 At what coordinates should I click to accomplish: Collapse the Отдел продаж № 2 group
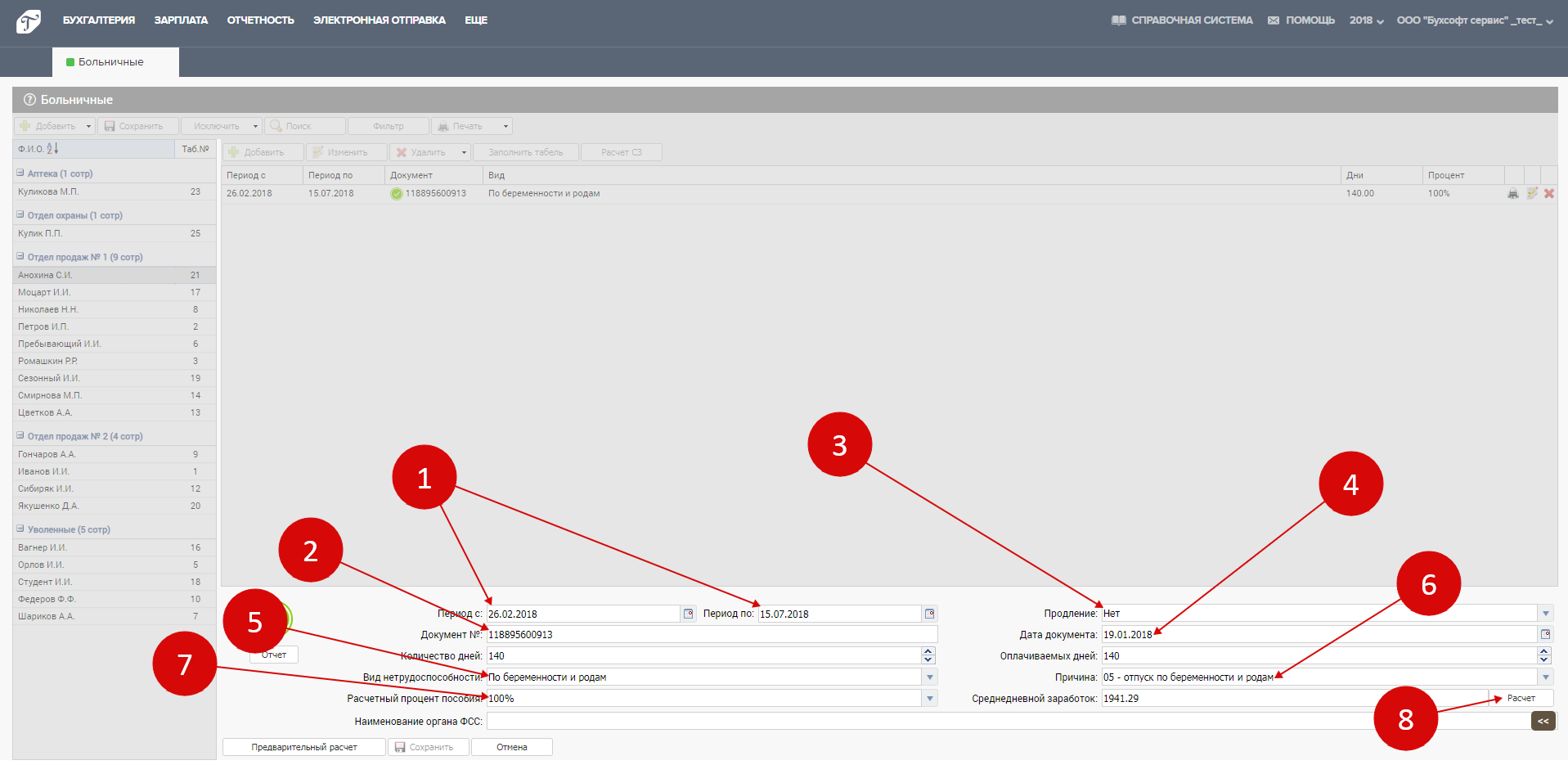coord(20,435)
